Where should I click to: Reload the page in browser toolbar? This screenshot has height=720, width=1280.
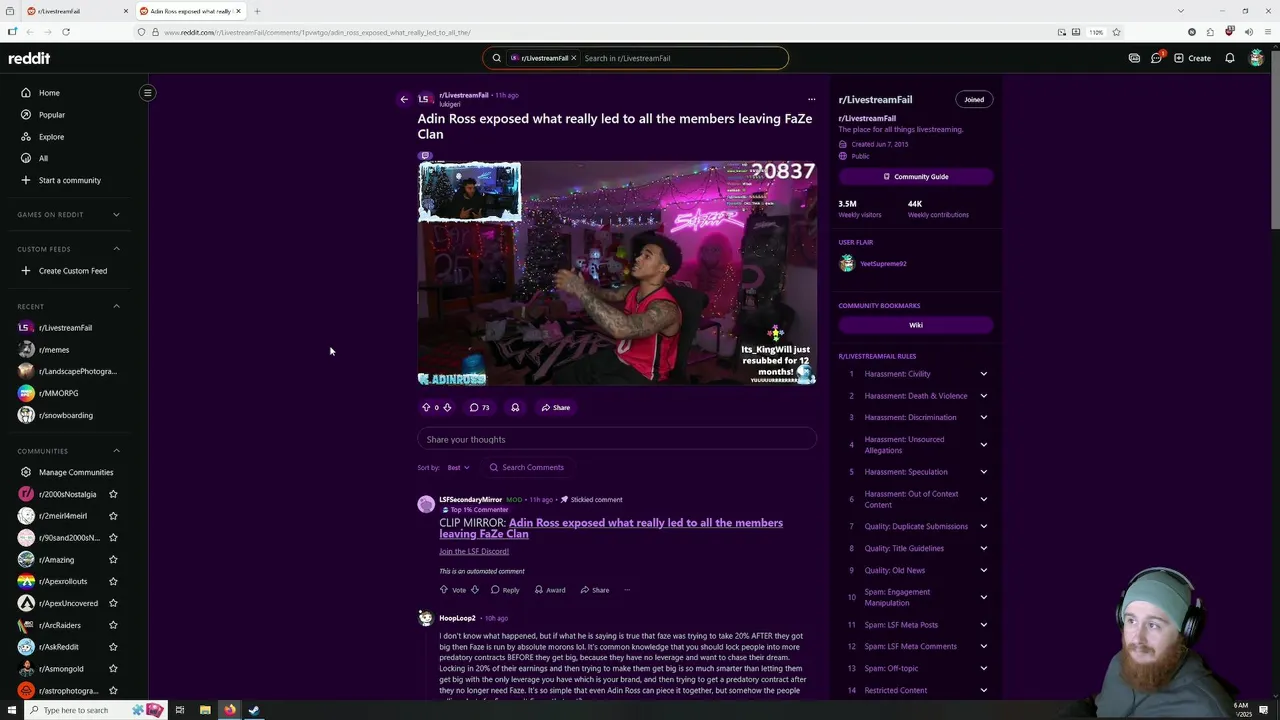coord(66,32)
